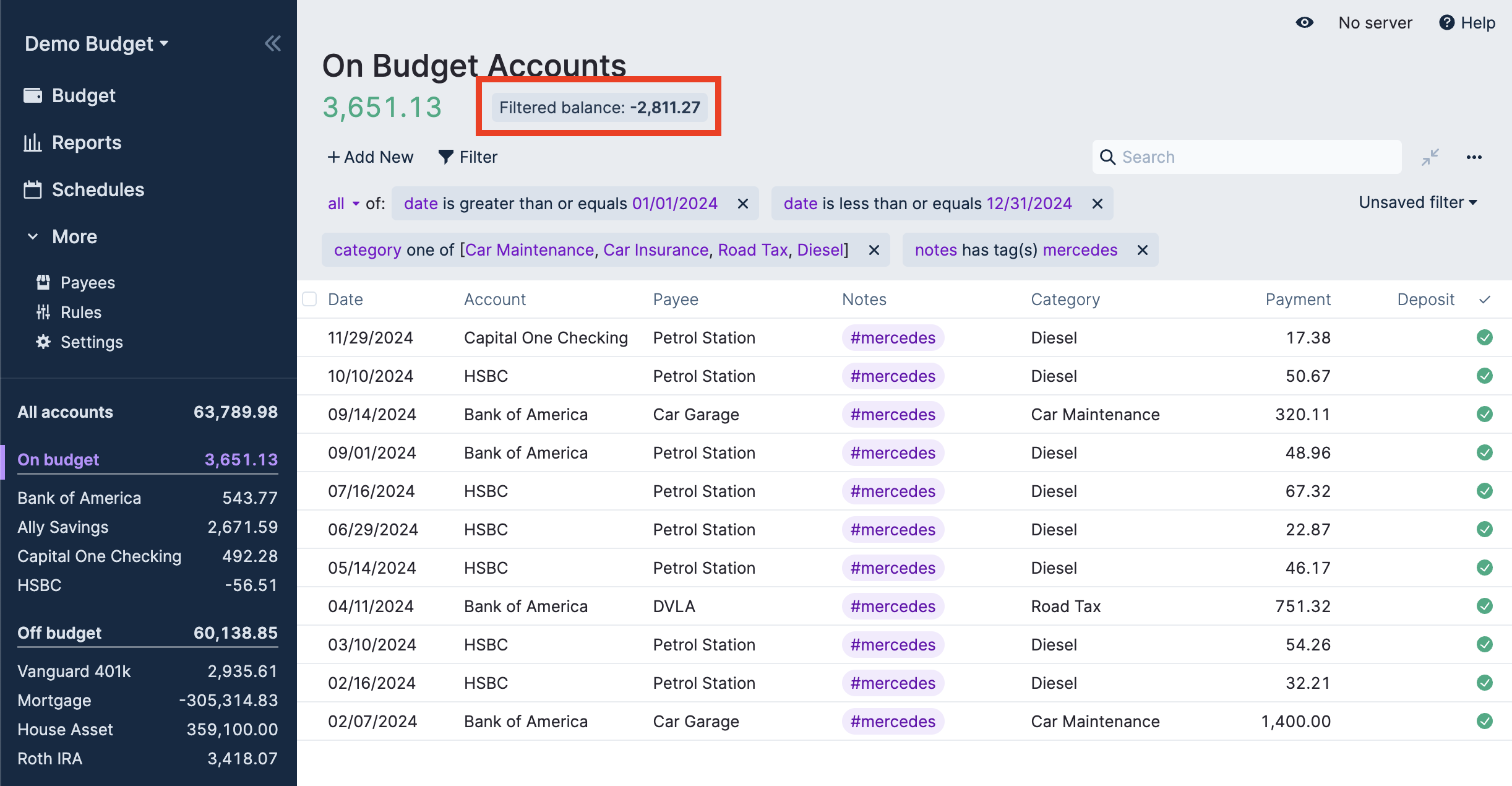Viewport: 1512px width, 786px height.
Task: Collapse the sidebar with double-chevron icon
Action: (x=273, y=43)
